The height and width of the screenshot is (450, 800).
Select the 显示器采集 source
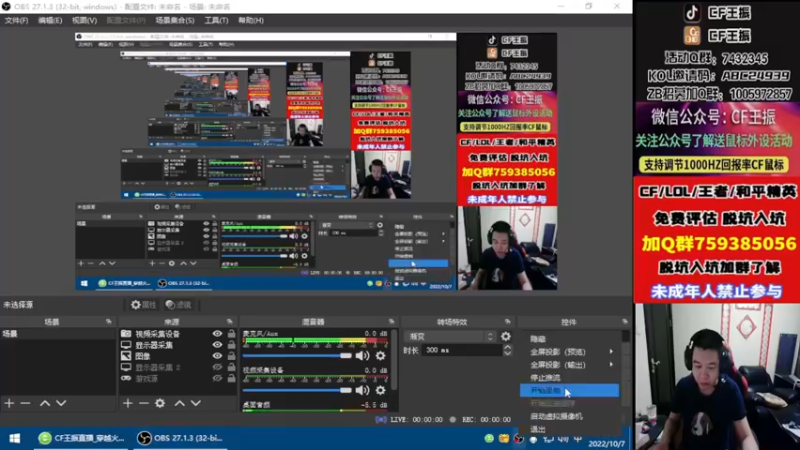click(x=154, y=345)
